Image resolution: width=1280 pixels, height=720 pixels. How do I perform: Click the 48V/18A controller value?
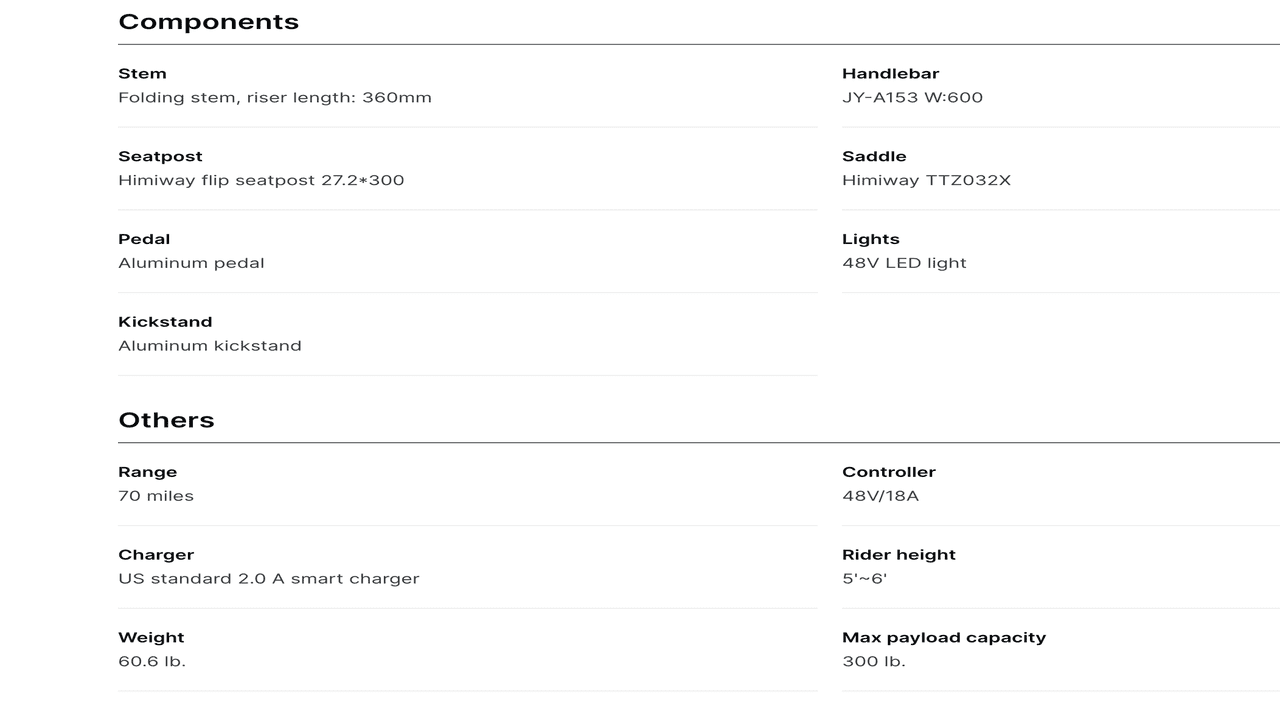pos(880,496)
